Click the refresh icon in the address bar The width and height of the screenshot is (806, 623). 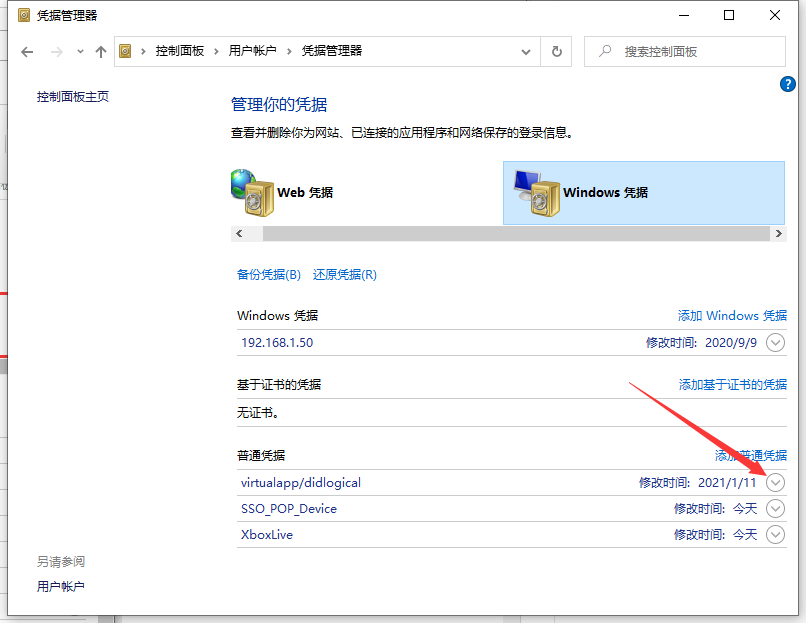coord(557,51)
